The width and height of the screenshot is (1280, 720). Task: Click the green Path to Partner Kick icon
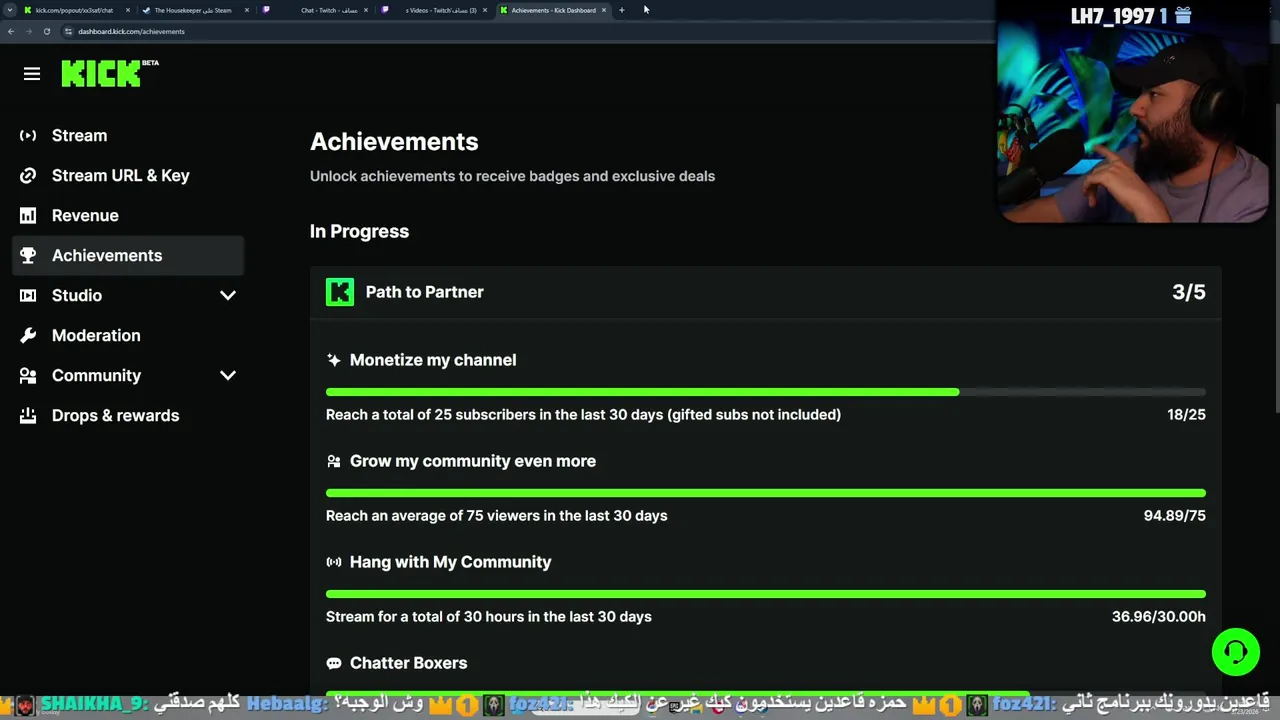pyautogui.click(x=340, y=292)
